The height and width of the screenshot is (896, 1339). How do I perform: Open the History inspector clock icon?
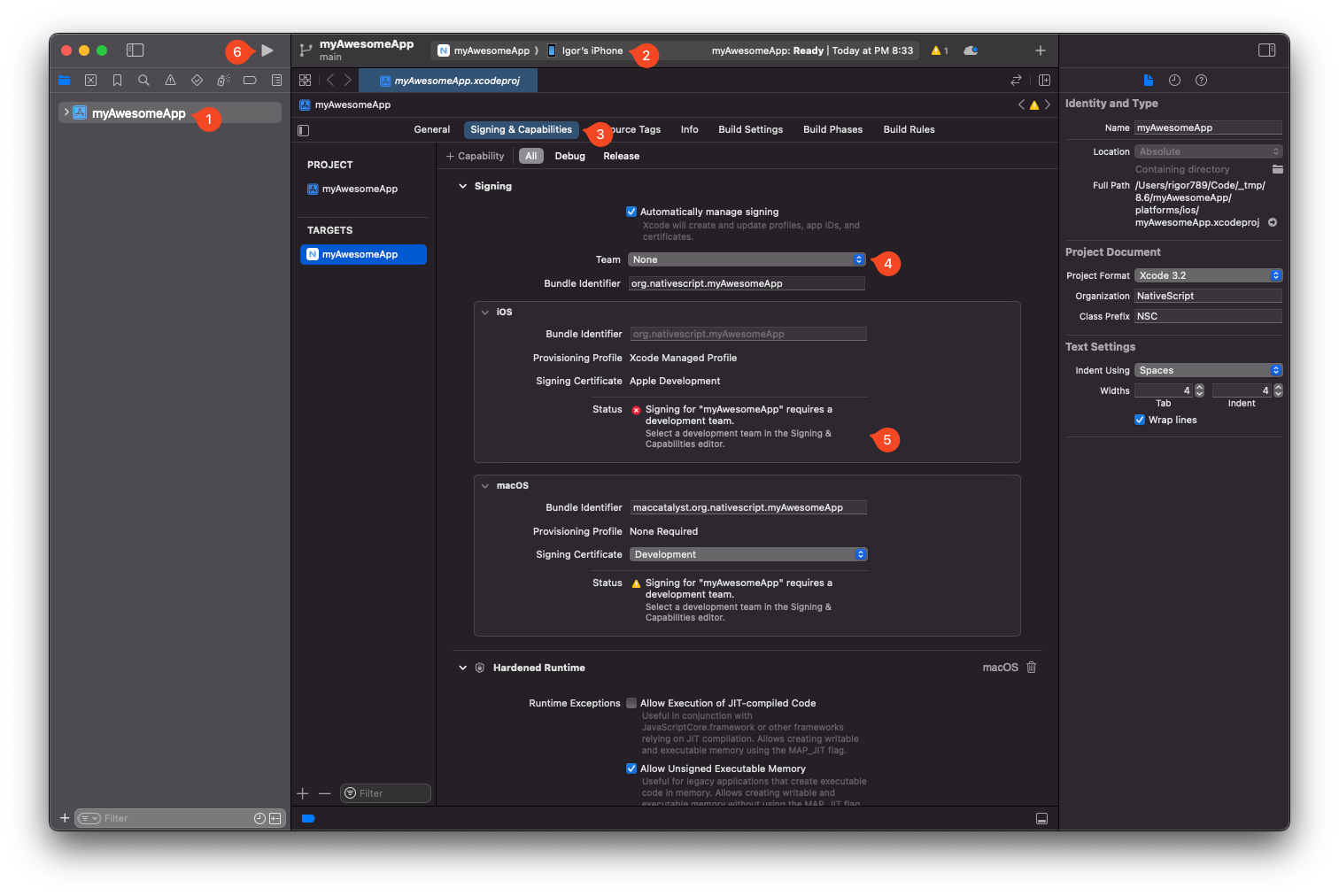tap(1174, 80)
